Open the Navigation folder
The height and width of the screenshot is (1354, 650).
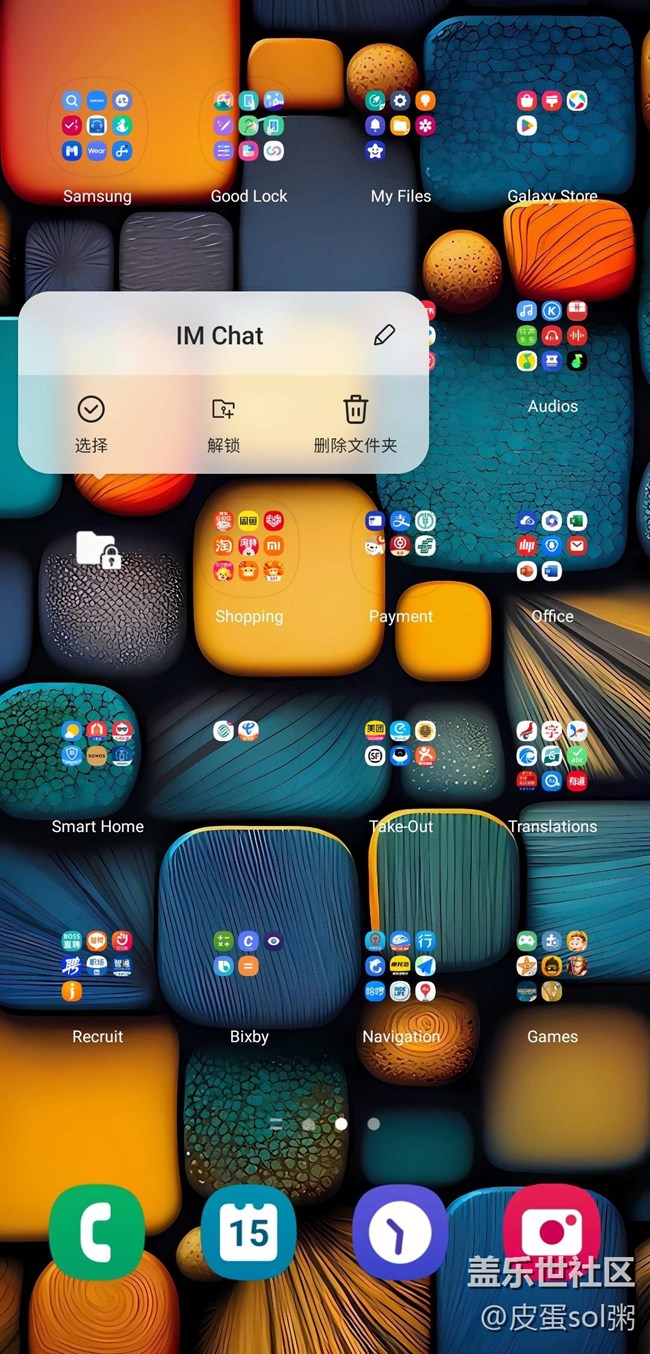point(400,966)
